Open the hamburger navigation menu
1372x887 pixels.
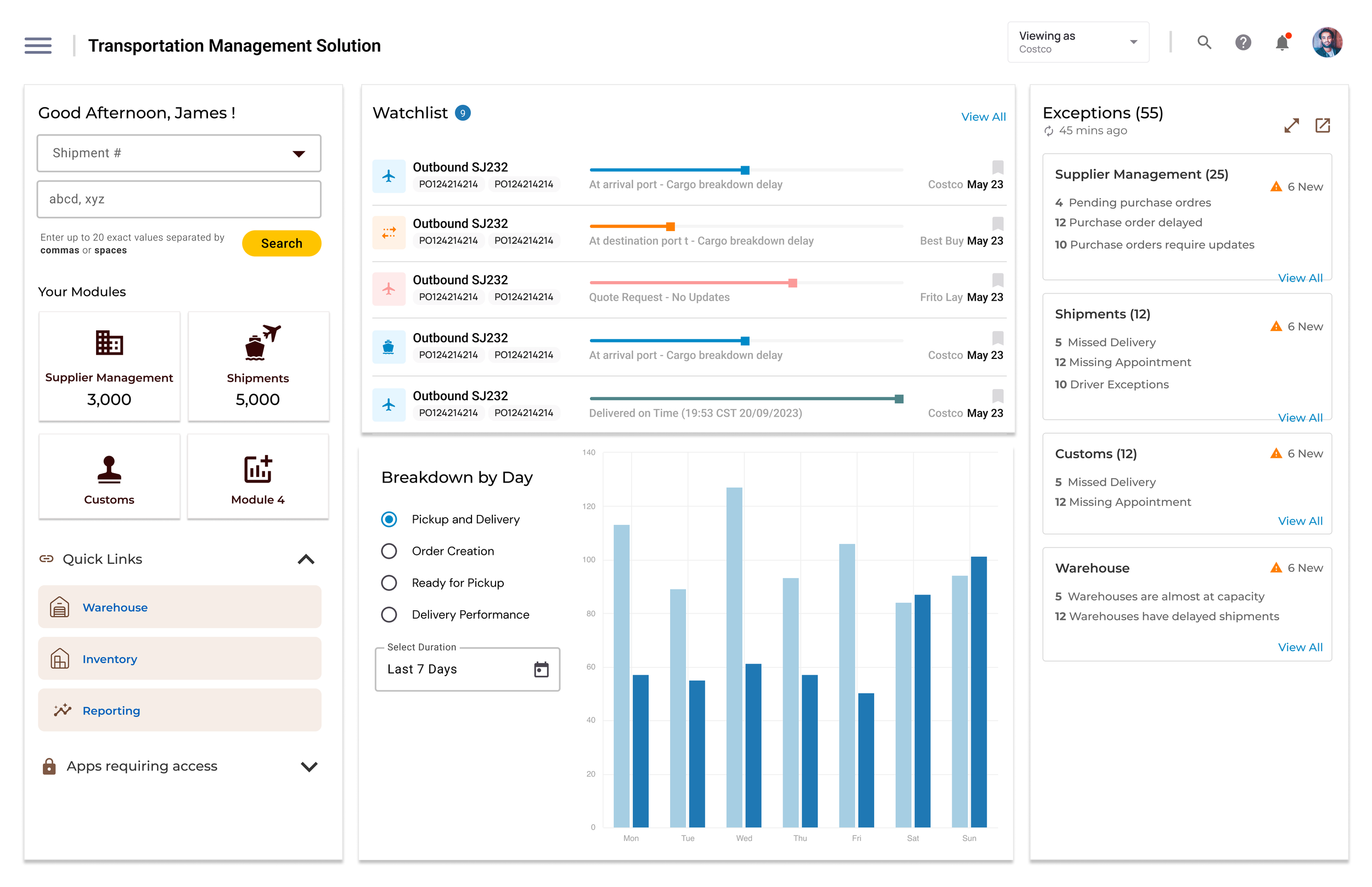(38, 45)
